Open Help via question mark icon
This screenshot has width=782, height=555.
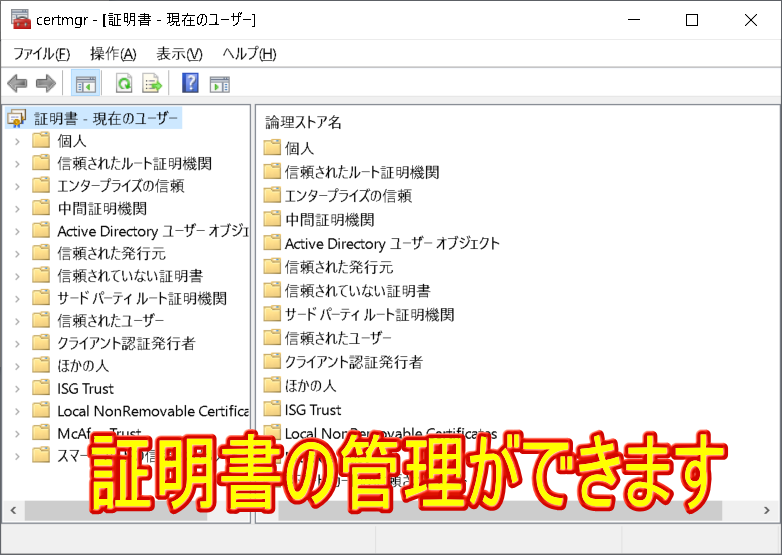point(190,83)
